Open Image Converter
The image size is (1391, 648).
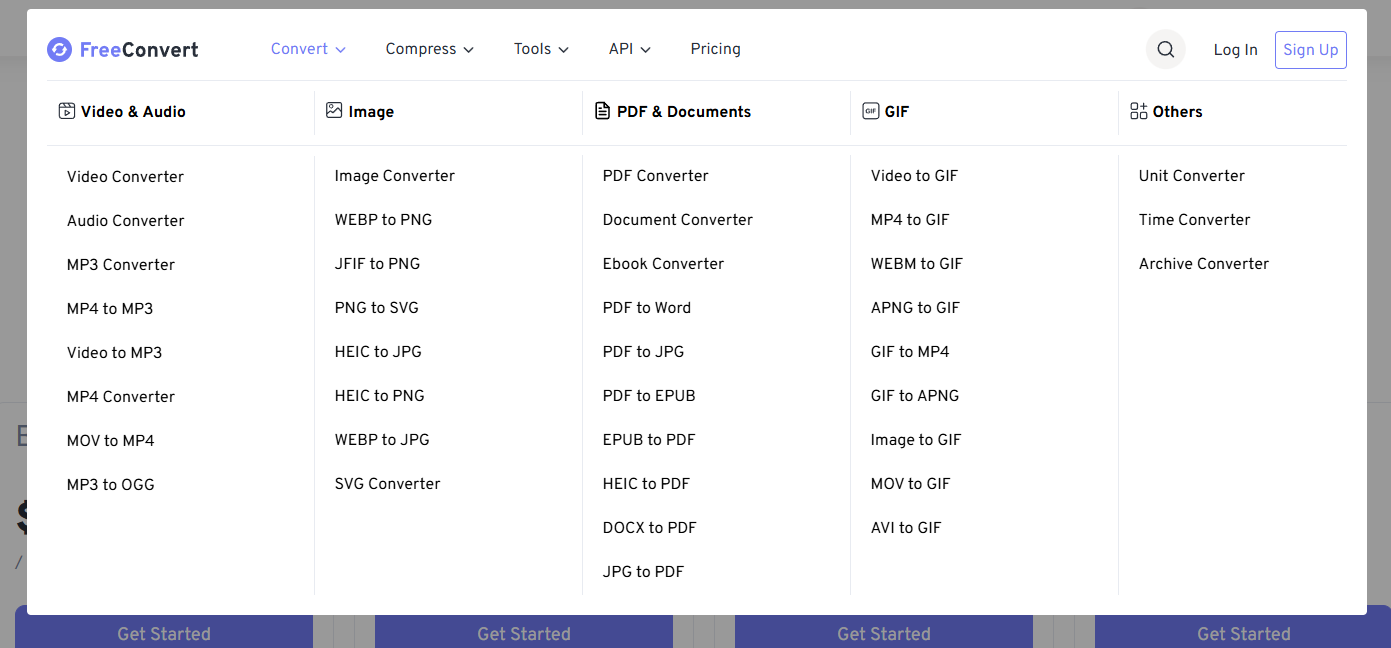395,176
